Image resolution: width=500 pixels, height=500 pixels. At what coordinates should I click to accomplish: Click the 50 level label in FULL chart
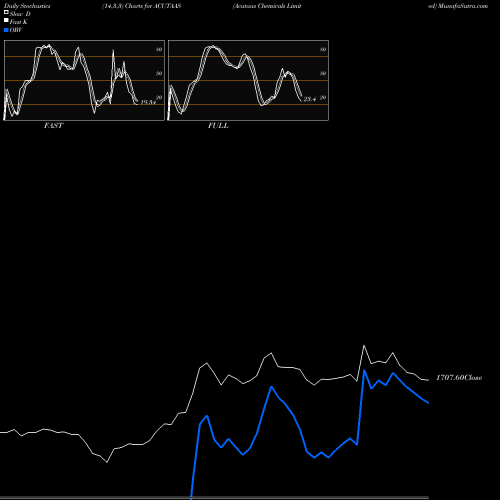click(x=323, y=73)
